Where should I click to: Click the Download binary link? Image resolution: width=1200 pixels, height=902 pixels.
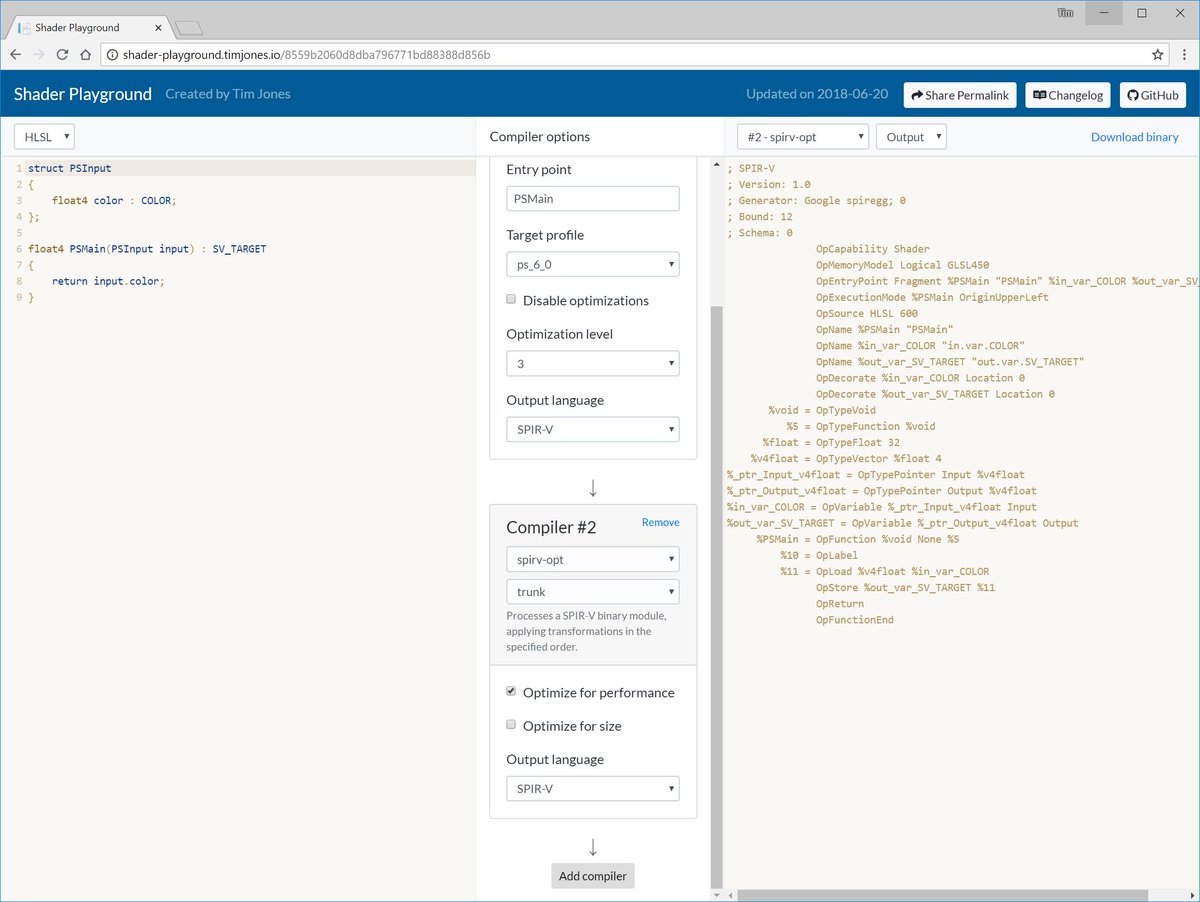(x=1134, y=137)
